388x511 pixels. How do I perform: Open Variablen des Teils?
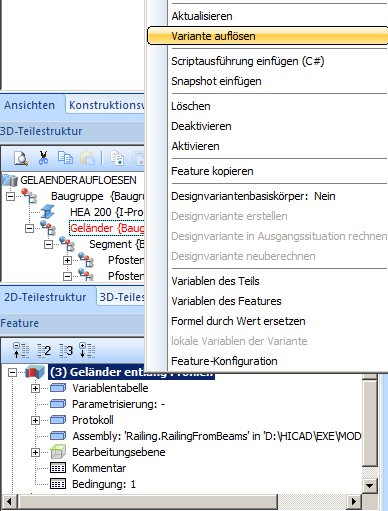(215, 281)
